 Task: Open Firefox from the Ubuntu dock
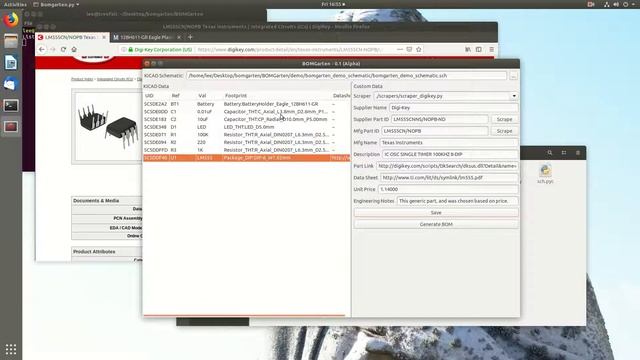tap(11, 19)
